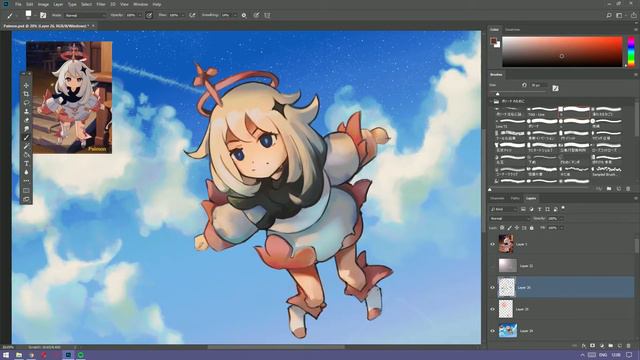Click the foreground color swatch
Image resolution: width=640 pixels, height=360 pixels.
coord(493,40)
